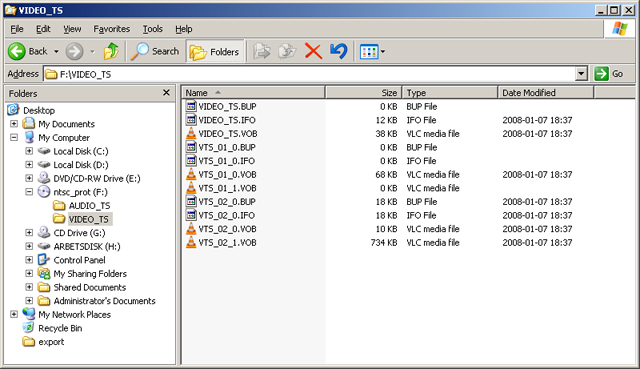640x369 pixels.
Task: Sort by the Type column header
Action: pos(450,93)
